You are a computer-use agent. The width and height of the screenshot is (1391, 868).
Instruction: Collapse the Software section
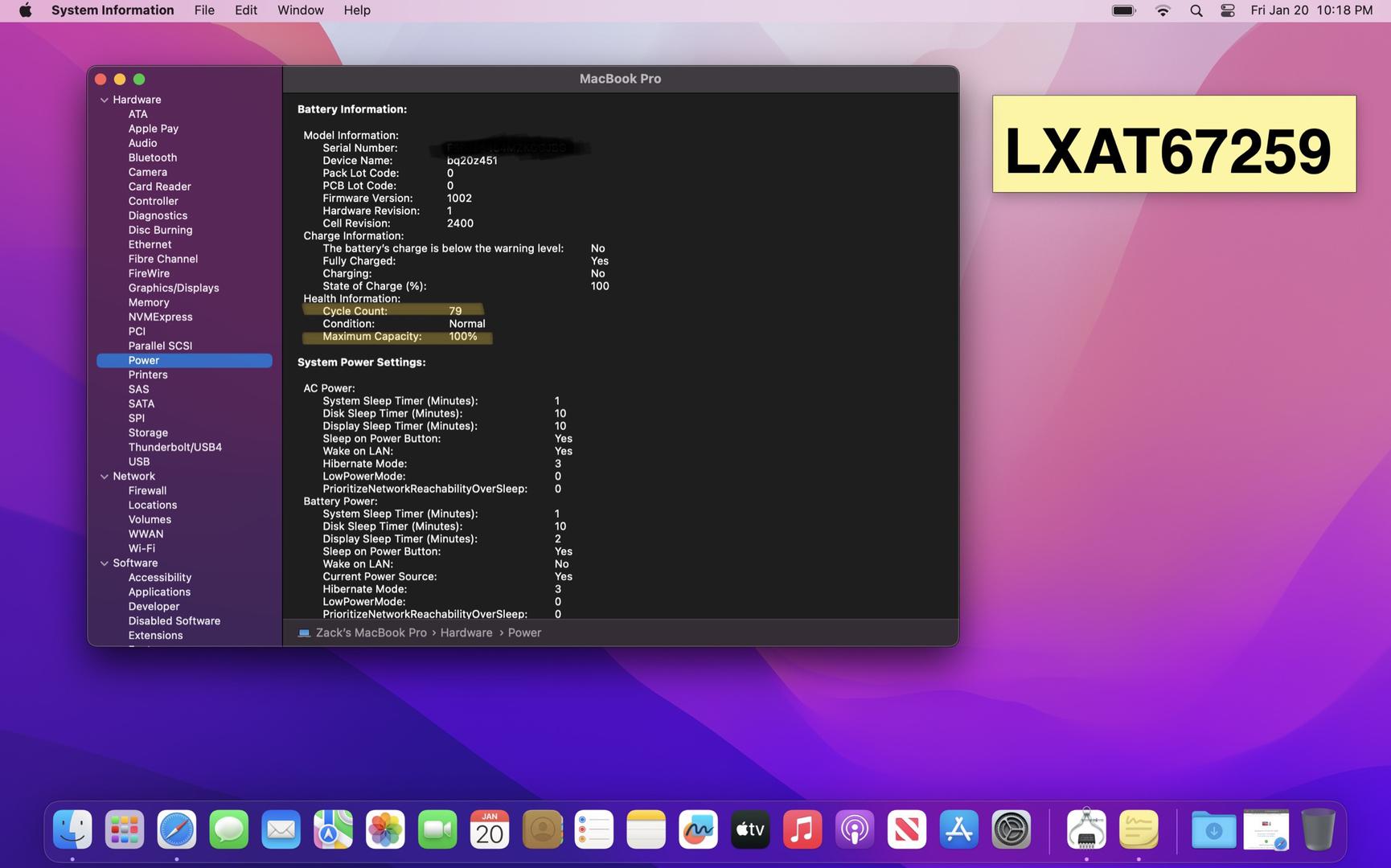(104, 563)
